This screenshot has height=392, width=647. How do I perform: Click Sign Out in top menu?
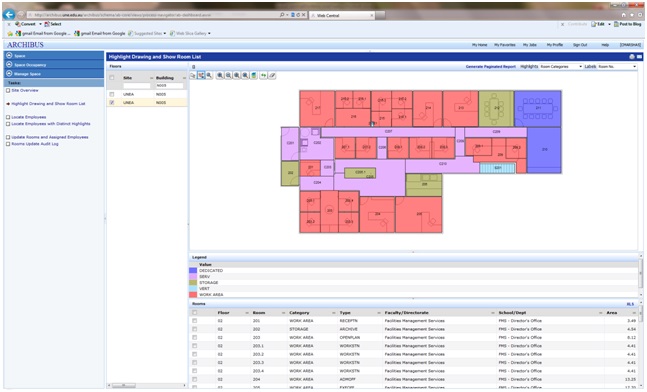[x=580, y=45]
